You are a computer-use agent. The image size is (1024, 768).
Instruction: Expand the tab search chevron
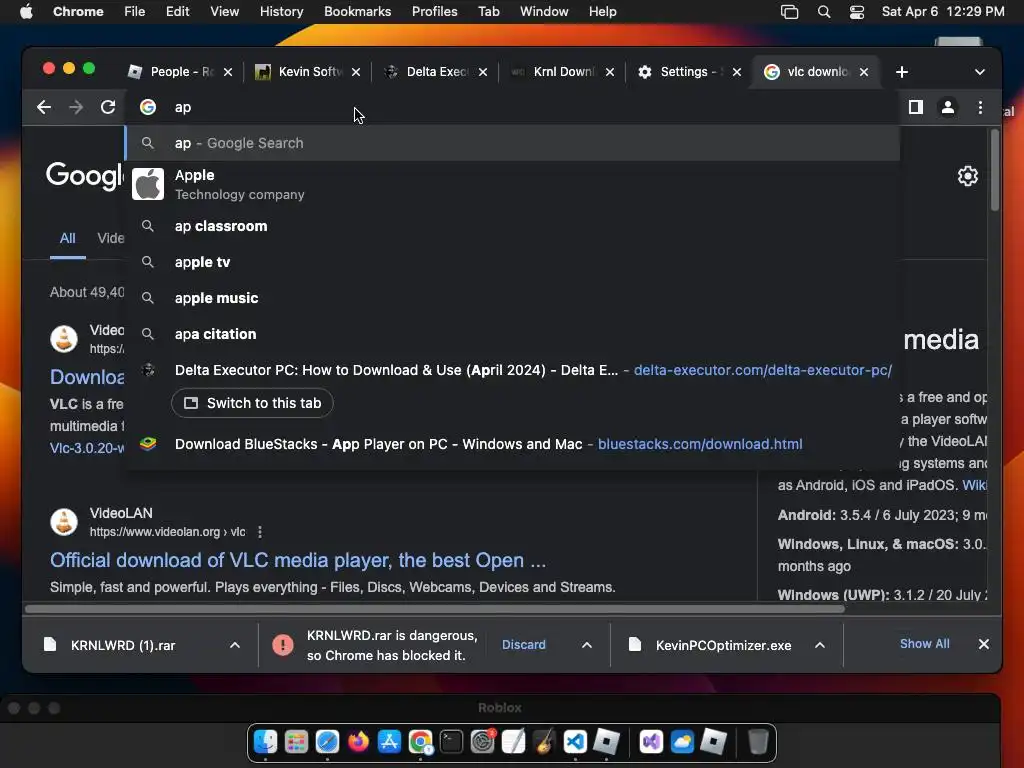point(980,72)
